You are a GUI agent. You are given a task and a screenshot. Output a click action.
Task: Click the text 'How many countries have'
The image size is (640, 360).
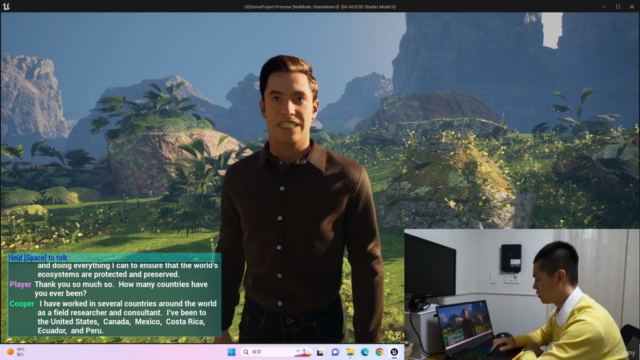163,284
